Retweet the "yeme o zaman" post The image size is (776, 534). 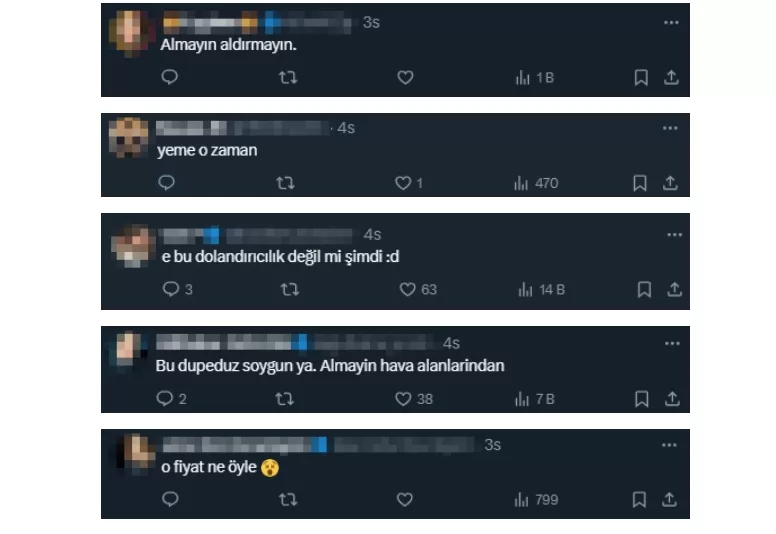coord(286,183)
